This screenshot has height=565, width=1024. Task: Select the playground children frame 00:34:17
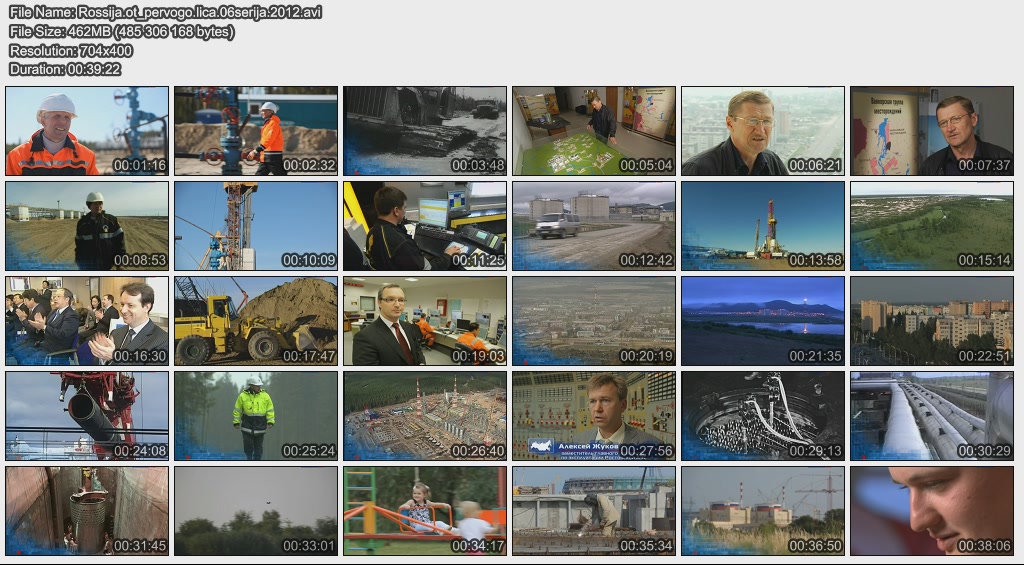point(425,511)
